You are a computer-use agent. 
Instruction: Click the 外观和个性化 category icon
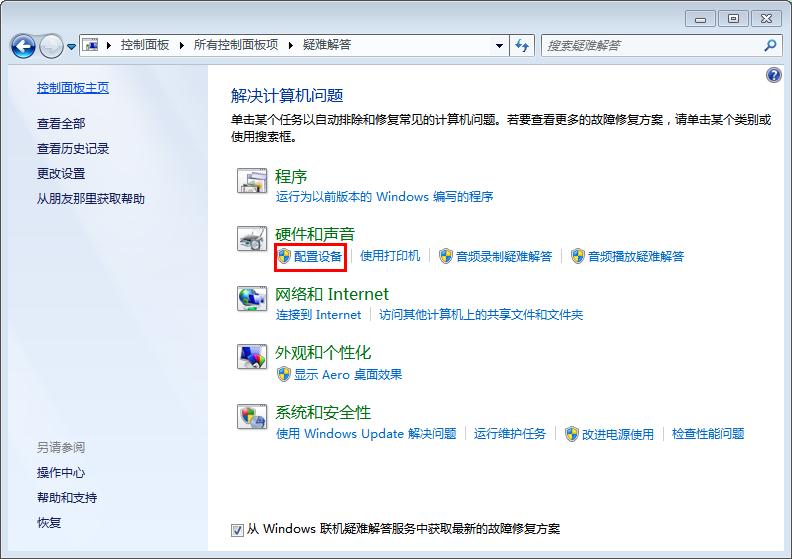pyautogui.click(x=252, y=357)
